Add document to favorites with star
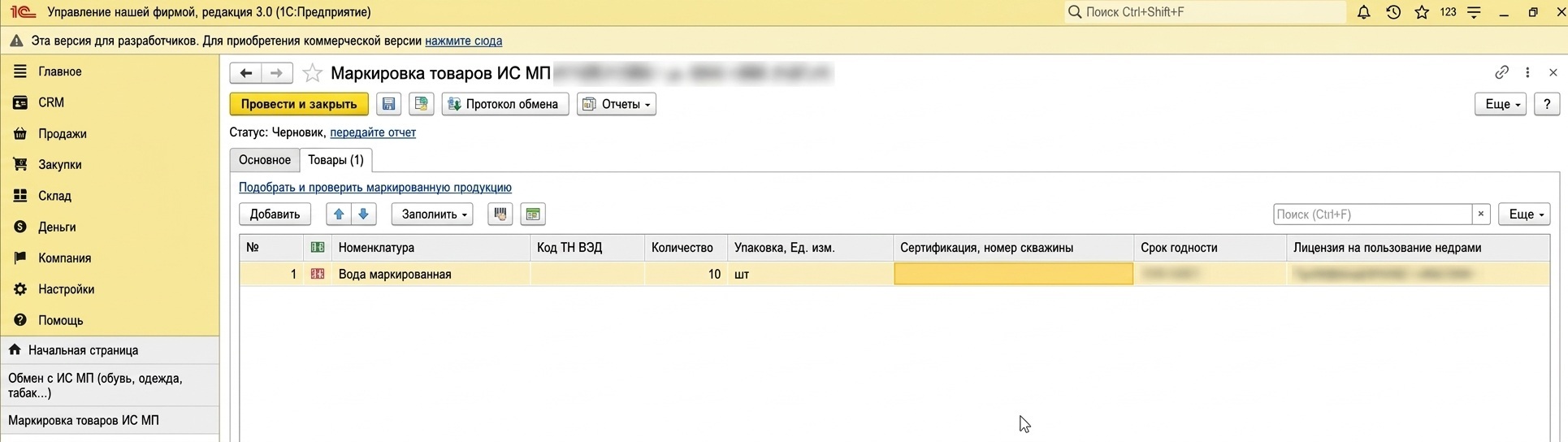Screen dimensions: 1568x442 [312, 74]
